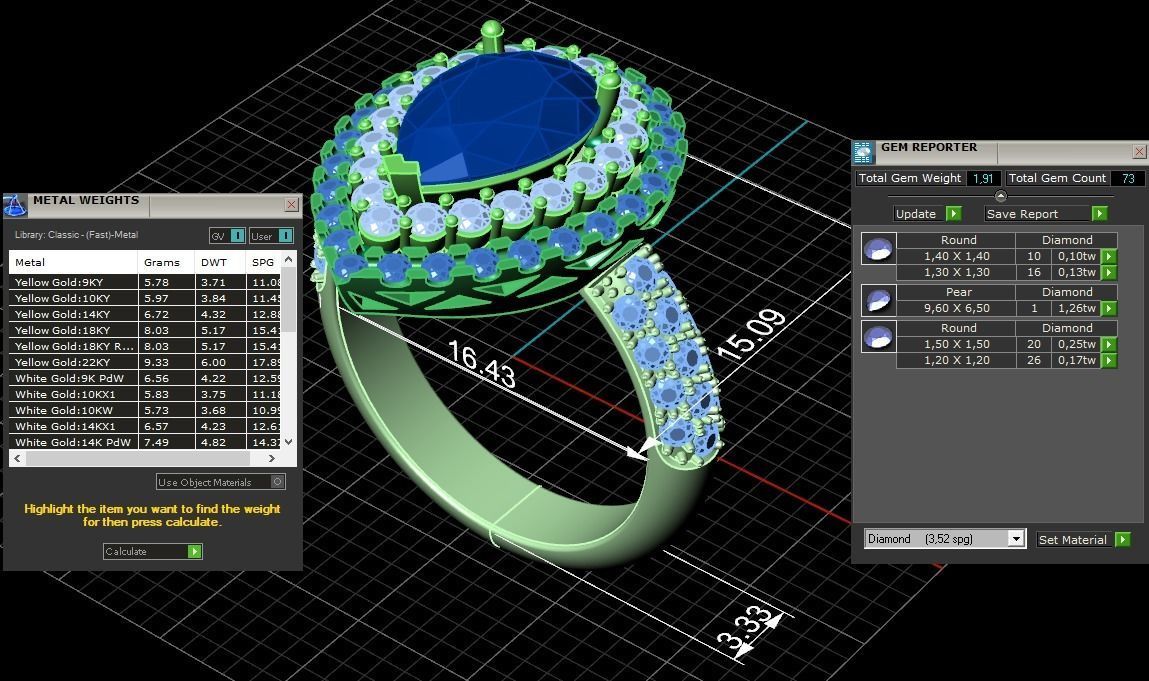1149x681 pixels.
Task: Click the 9.33 grams cell
Action: tap(166, 362)
